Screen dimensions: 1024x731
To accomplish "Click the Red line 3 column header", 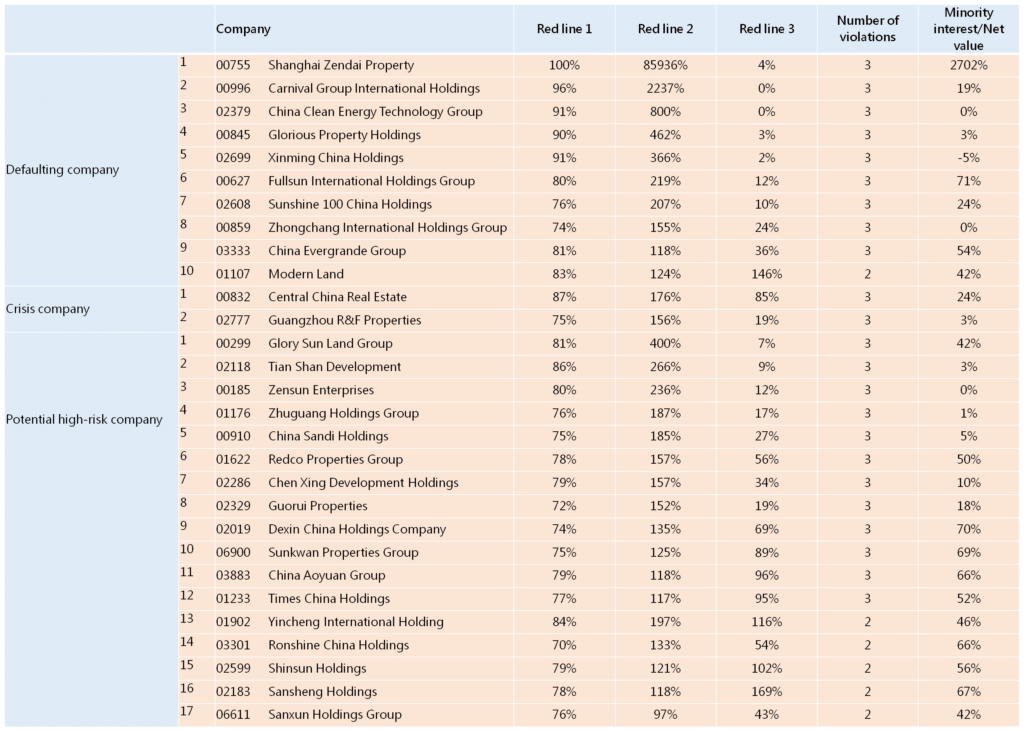I will pyautogui.click(x=766, y=29).
